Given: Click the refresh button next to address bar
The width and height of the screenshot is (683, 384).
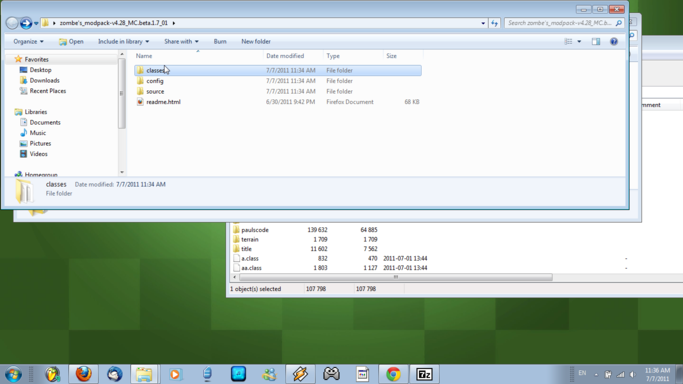Looking at the screenshot, I should [x=494, y=23].
